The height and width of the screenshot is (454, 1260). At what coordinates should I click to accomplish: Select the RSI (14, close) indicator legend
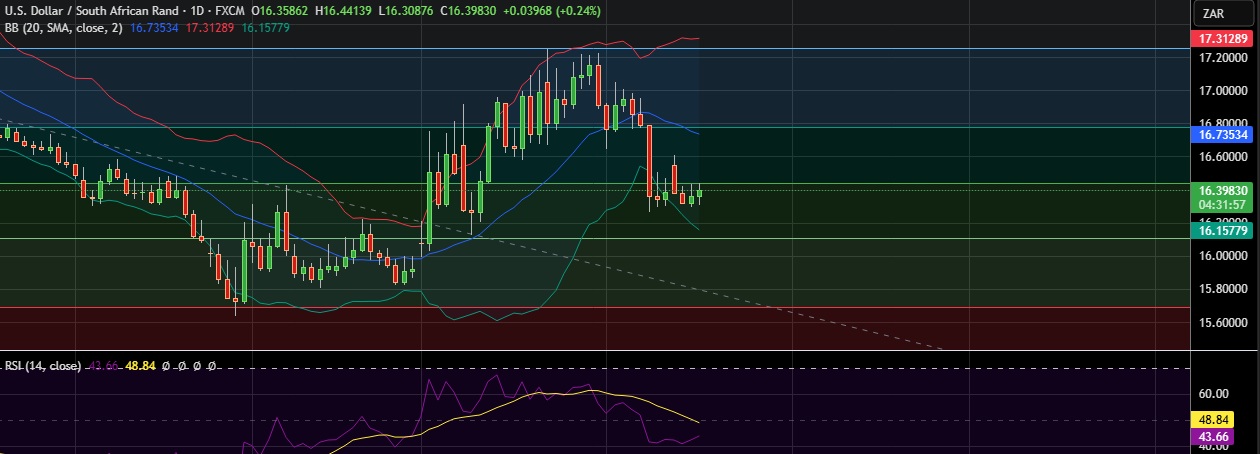tap(44, 366)
